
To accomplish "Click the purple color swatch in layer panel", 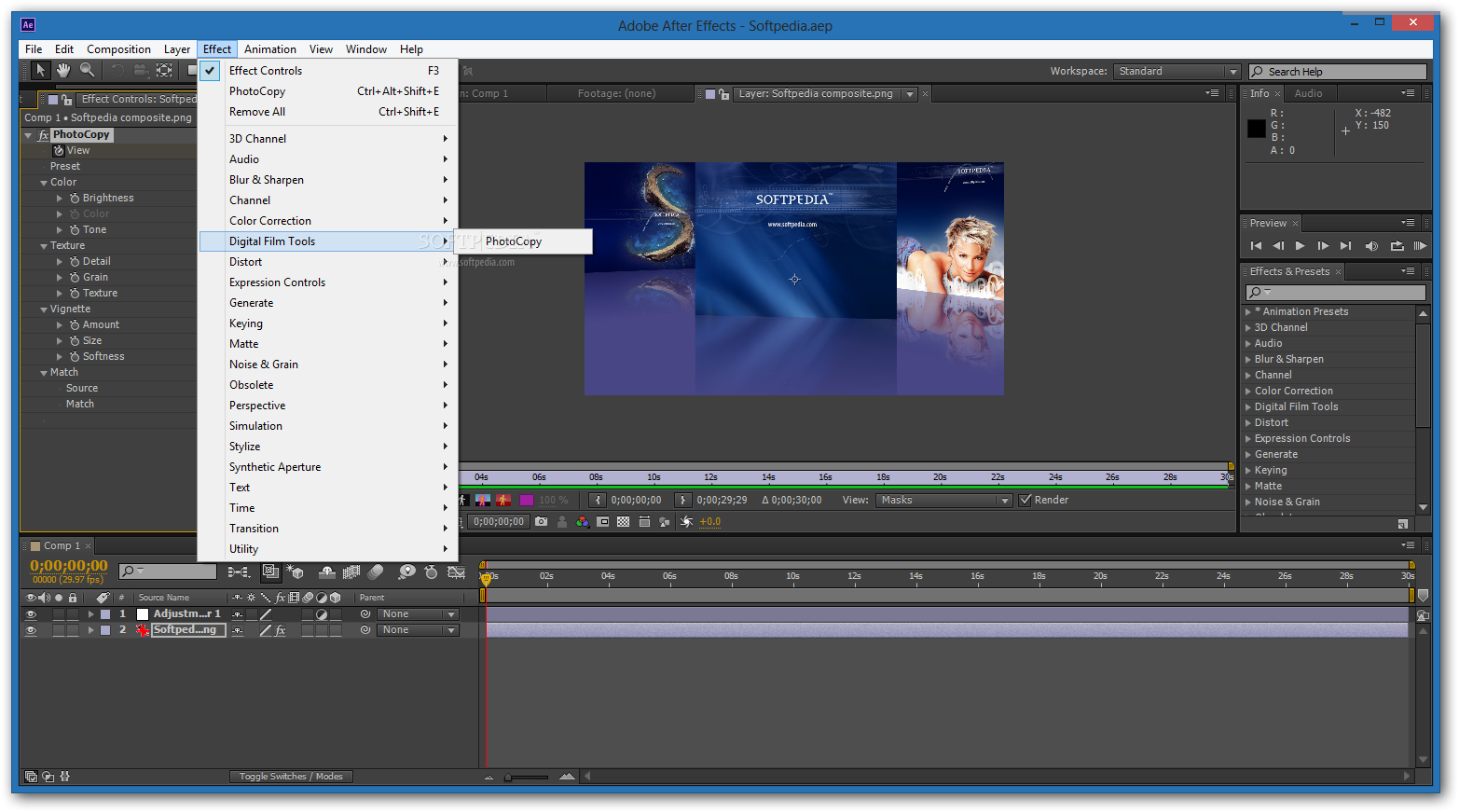I will pyautogui.click(x=527, y=501).
